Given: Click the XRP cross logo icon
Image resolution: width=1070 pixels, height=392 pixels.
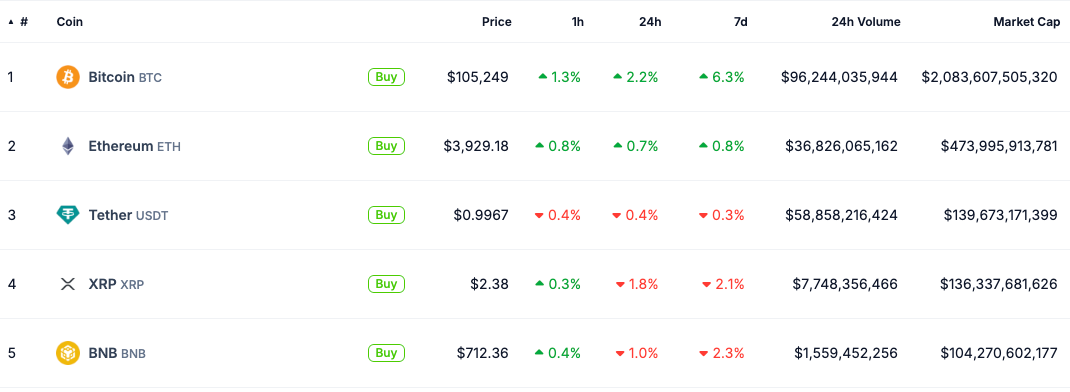Looking at the screenshot, I should [68, 284].
